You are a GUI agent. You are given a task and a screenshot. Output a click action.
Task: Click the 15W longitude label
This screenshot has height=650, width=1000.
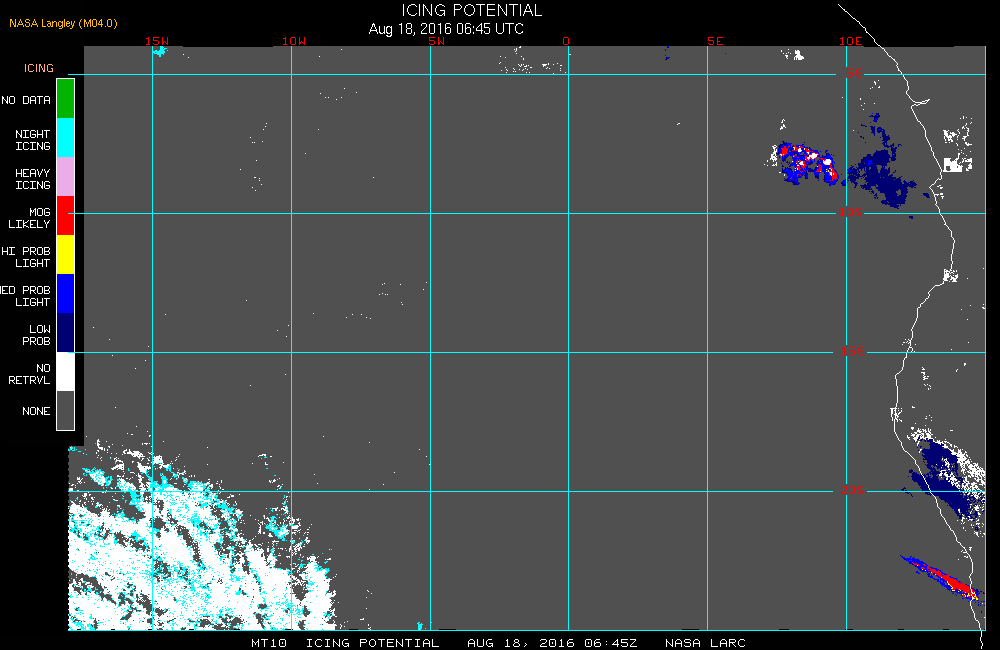pyautogui.click(x=157, y=41)
